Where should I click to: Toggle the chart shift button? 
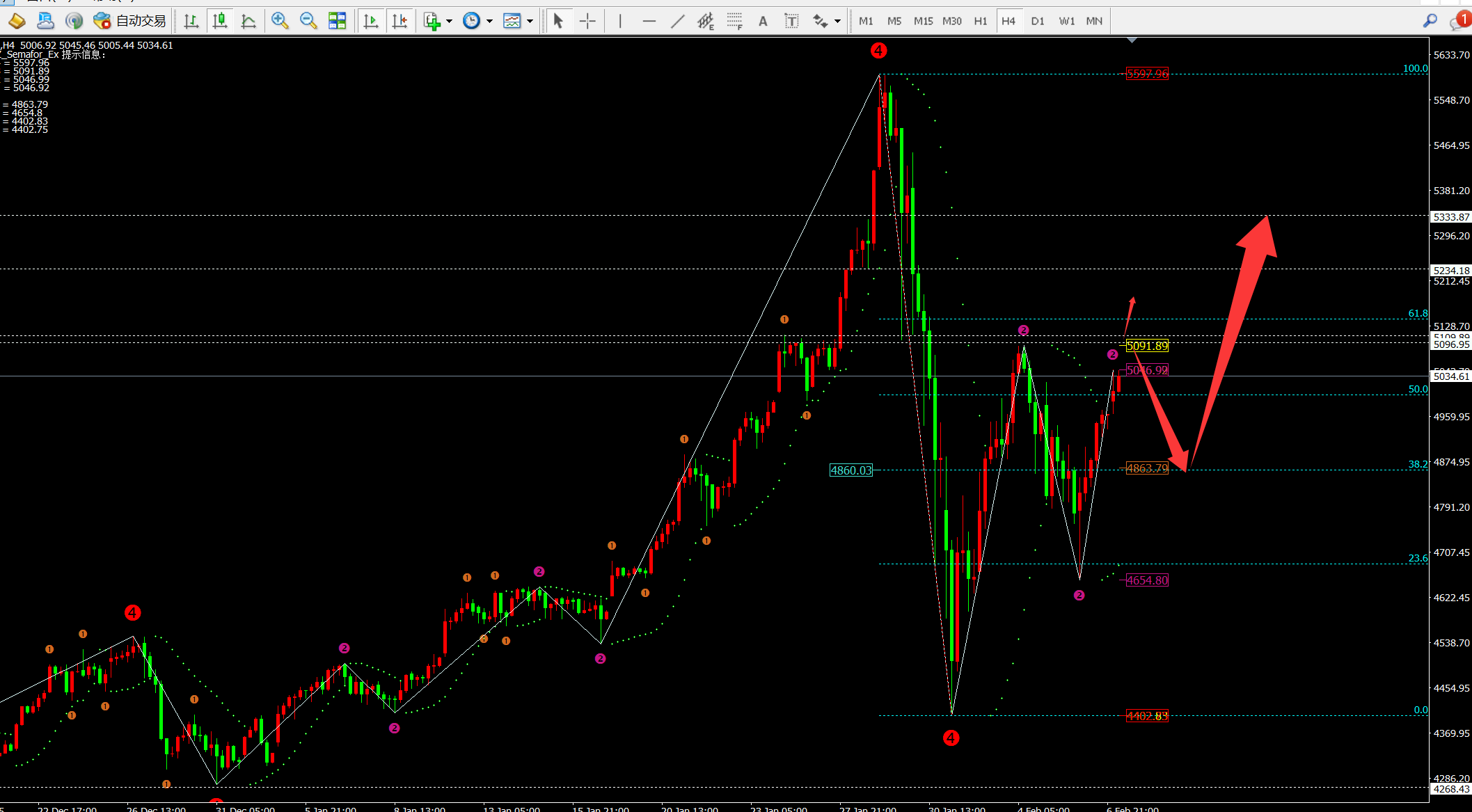[x=400, y=21]
